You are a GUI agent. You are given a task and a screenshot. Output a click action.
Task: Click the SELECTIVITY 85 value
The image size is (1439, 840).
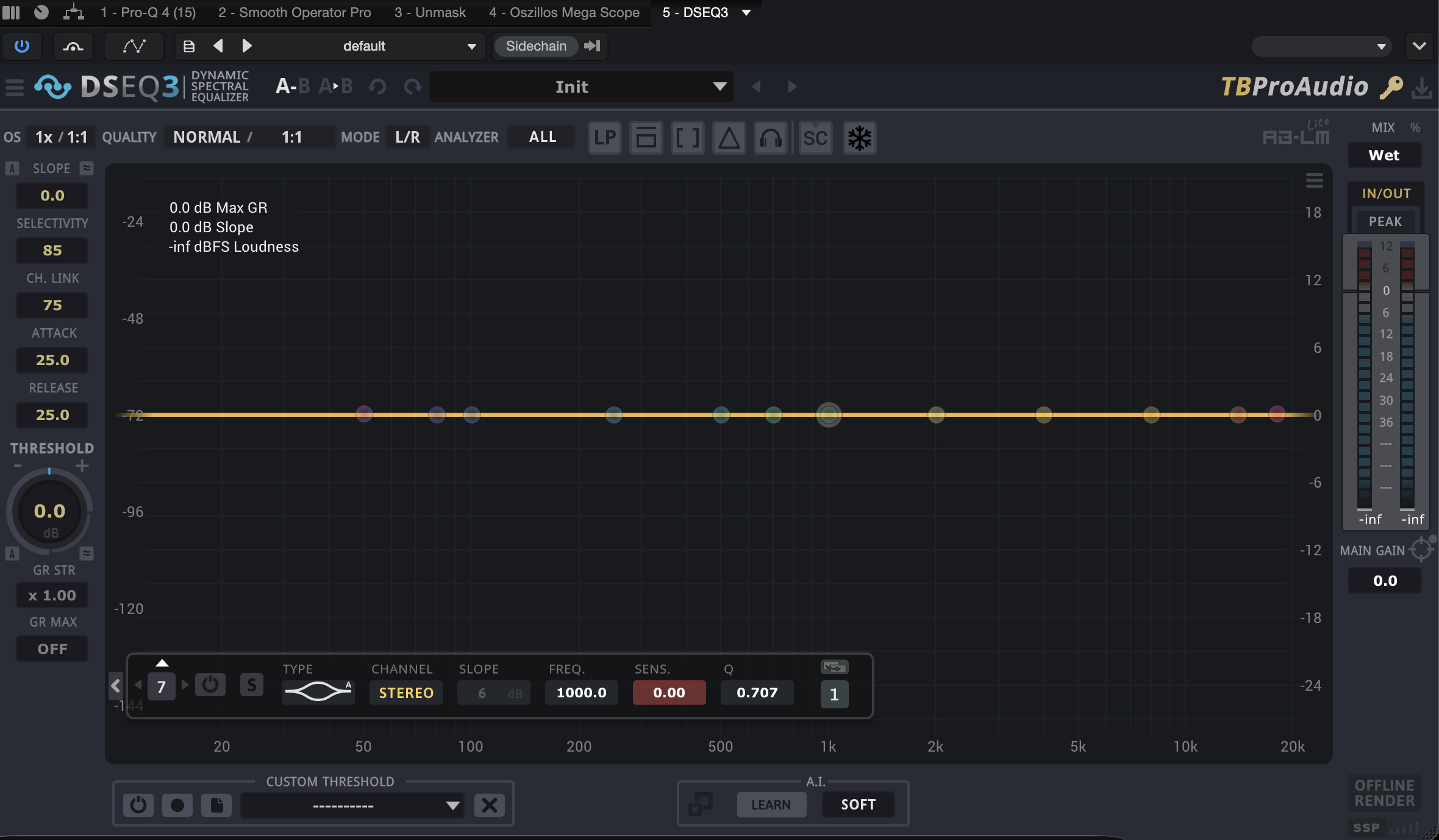tap(52, 251)
